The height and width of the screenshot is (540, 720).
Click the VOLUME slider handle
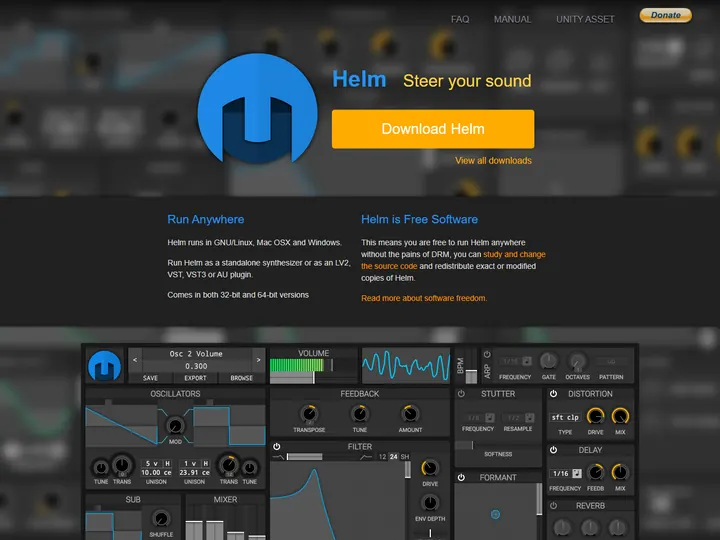click(x=314, y=378)
